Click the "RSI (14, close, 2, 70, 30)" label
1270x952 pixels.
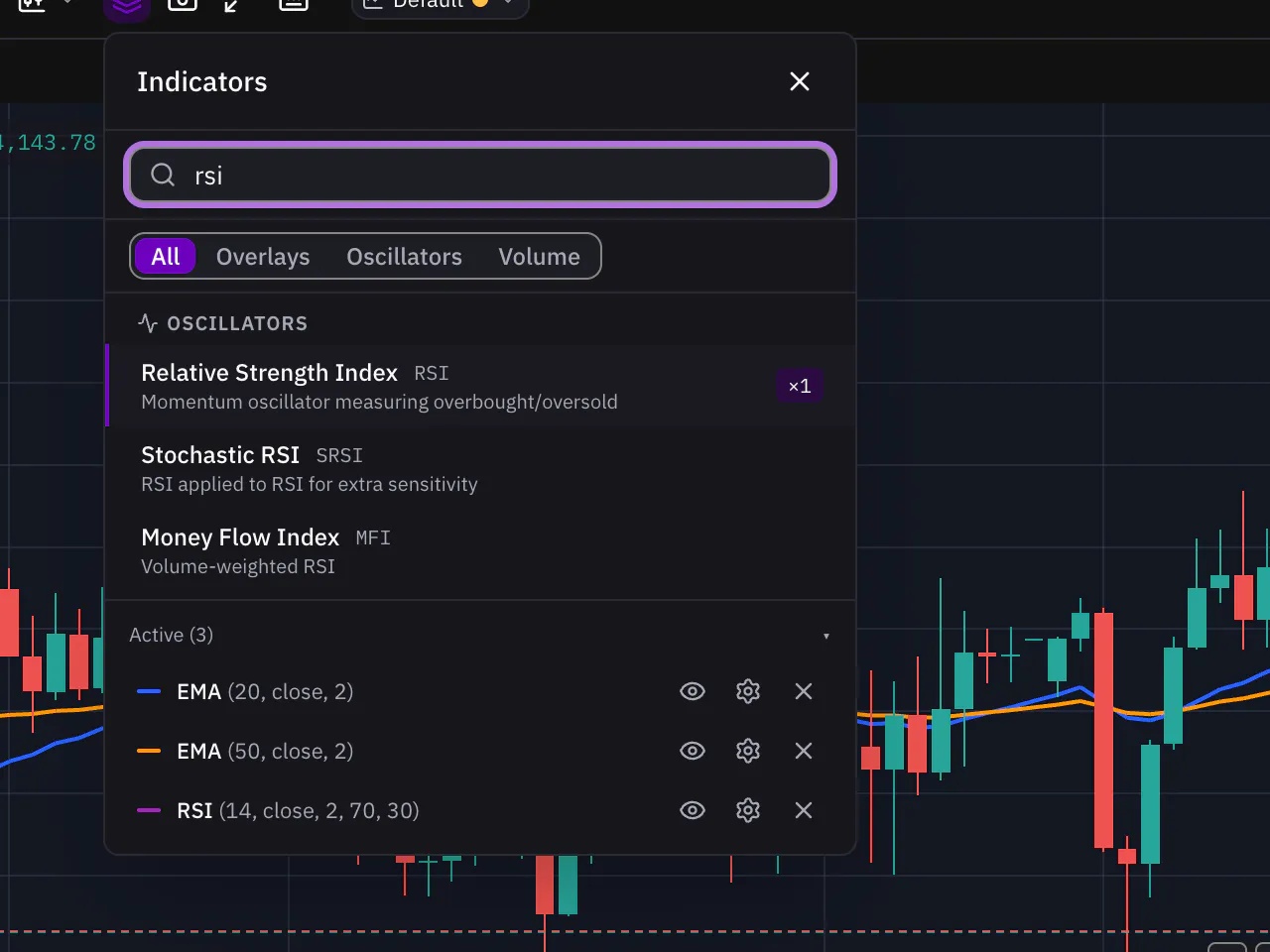[x=298, y=810]
